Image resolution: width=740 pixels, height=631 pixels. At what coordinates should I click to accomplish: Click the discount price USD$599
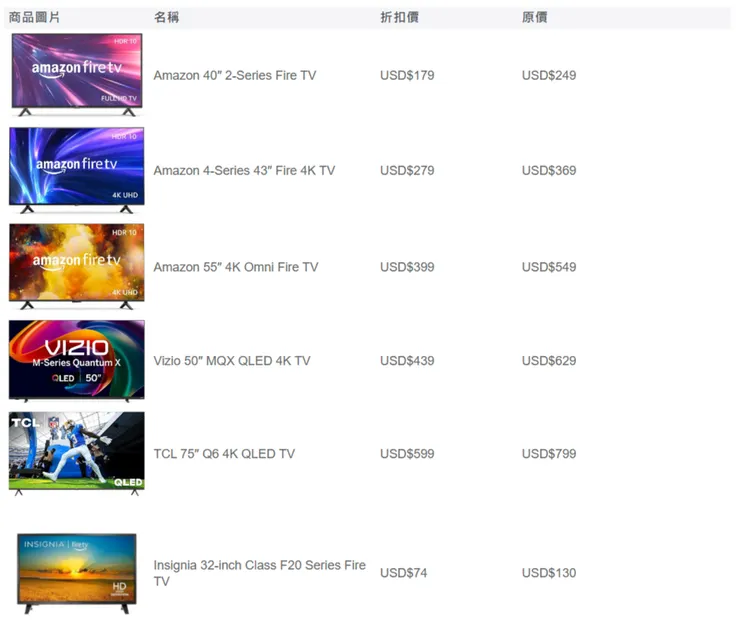407,454
